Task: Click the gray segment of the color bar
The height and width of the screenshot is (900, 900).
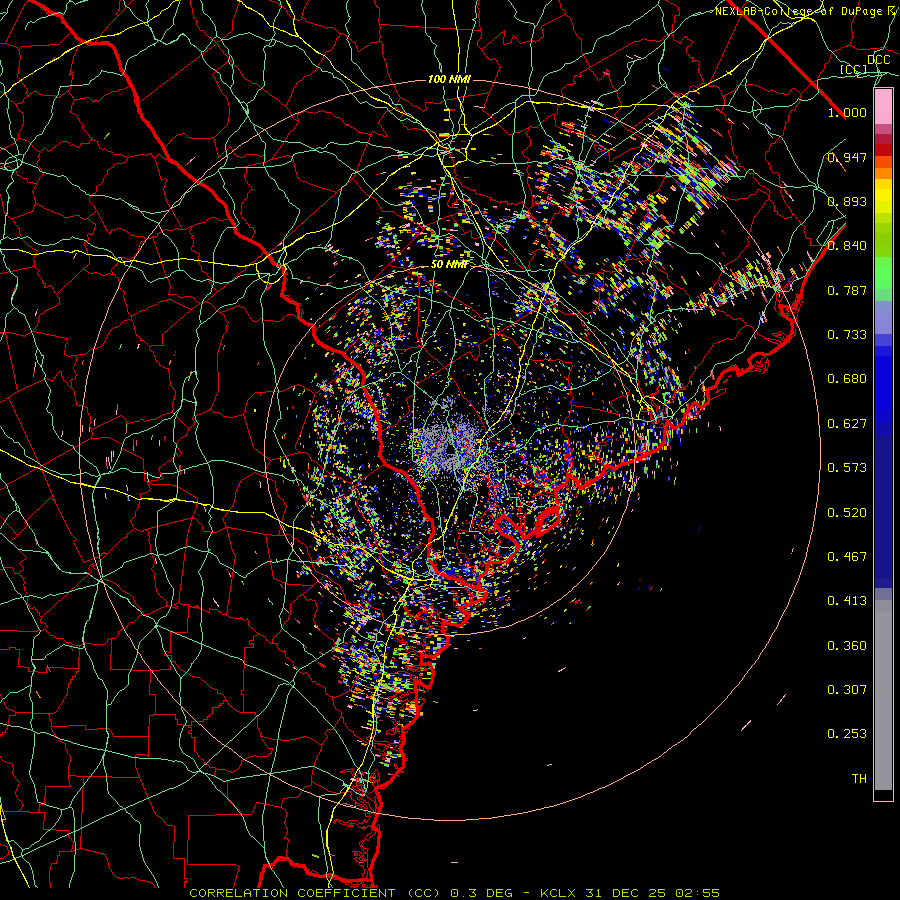Action: pyautogui.click(x=883, y=695)
